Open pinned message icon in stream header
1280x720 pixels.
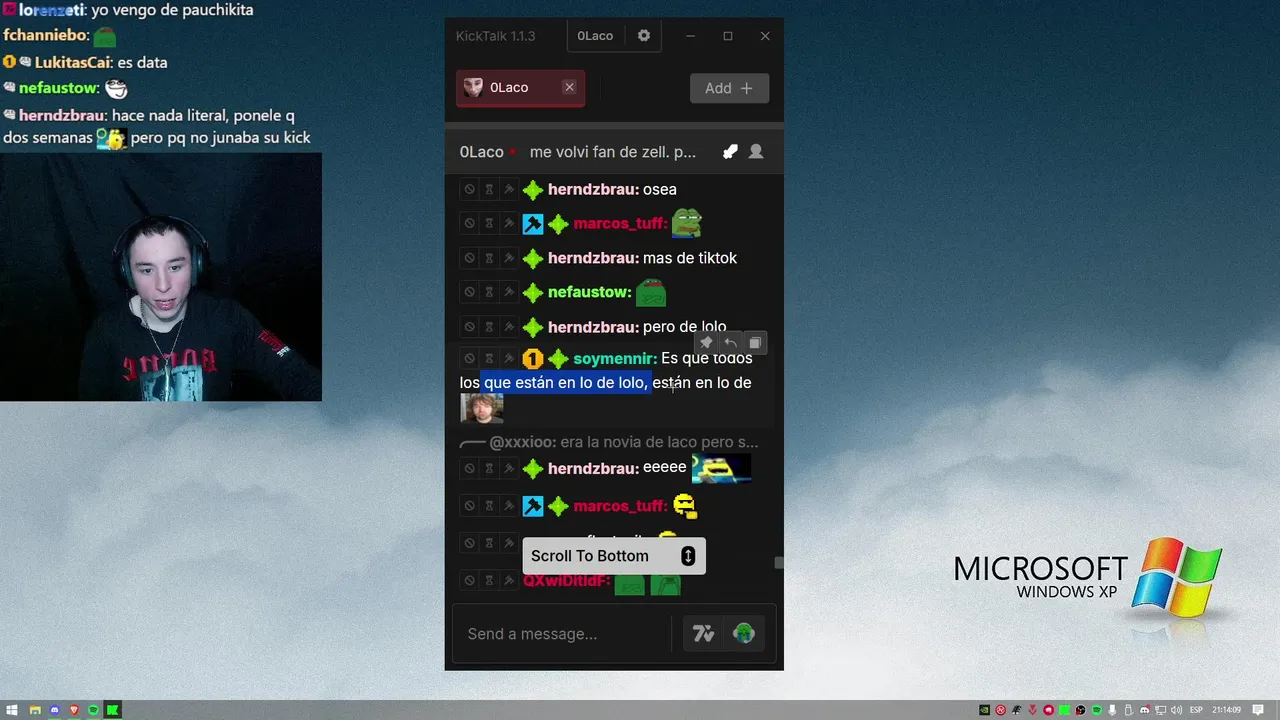point(731,152)
